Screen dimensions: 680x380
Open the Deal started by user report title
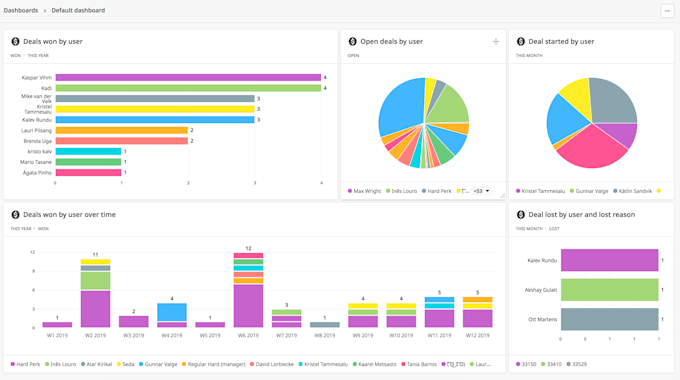coord(561,42)
